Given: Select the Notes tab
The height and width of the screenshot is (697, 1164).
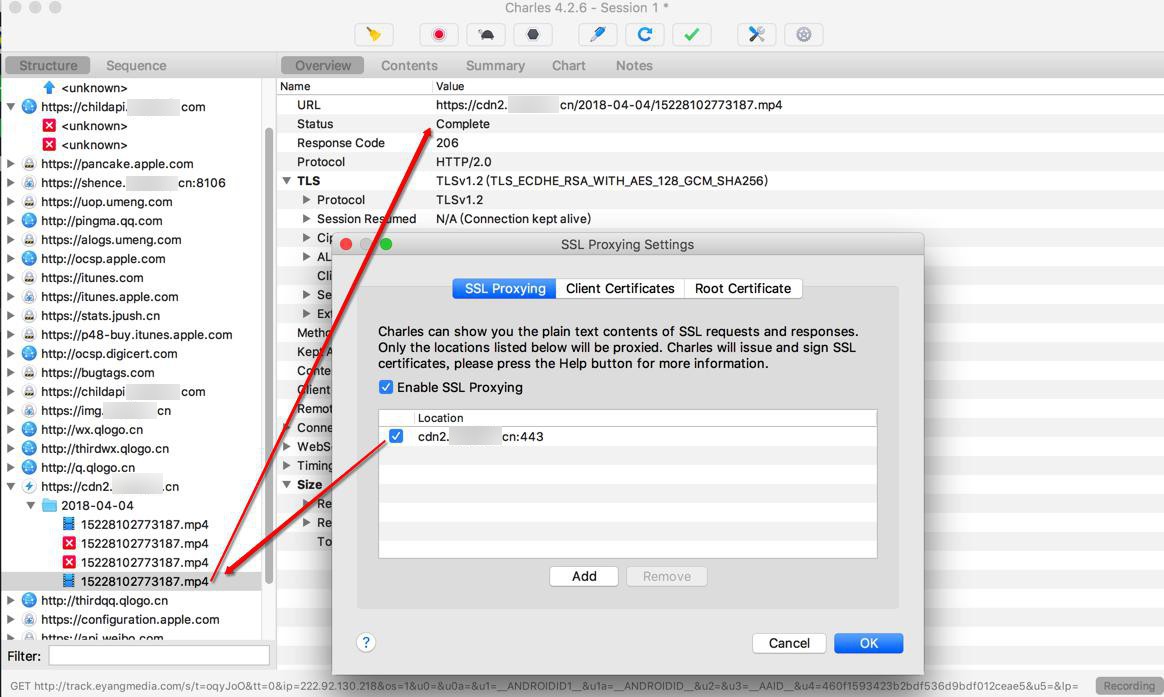Looking at the screenshot, I should coord(634,65).
